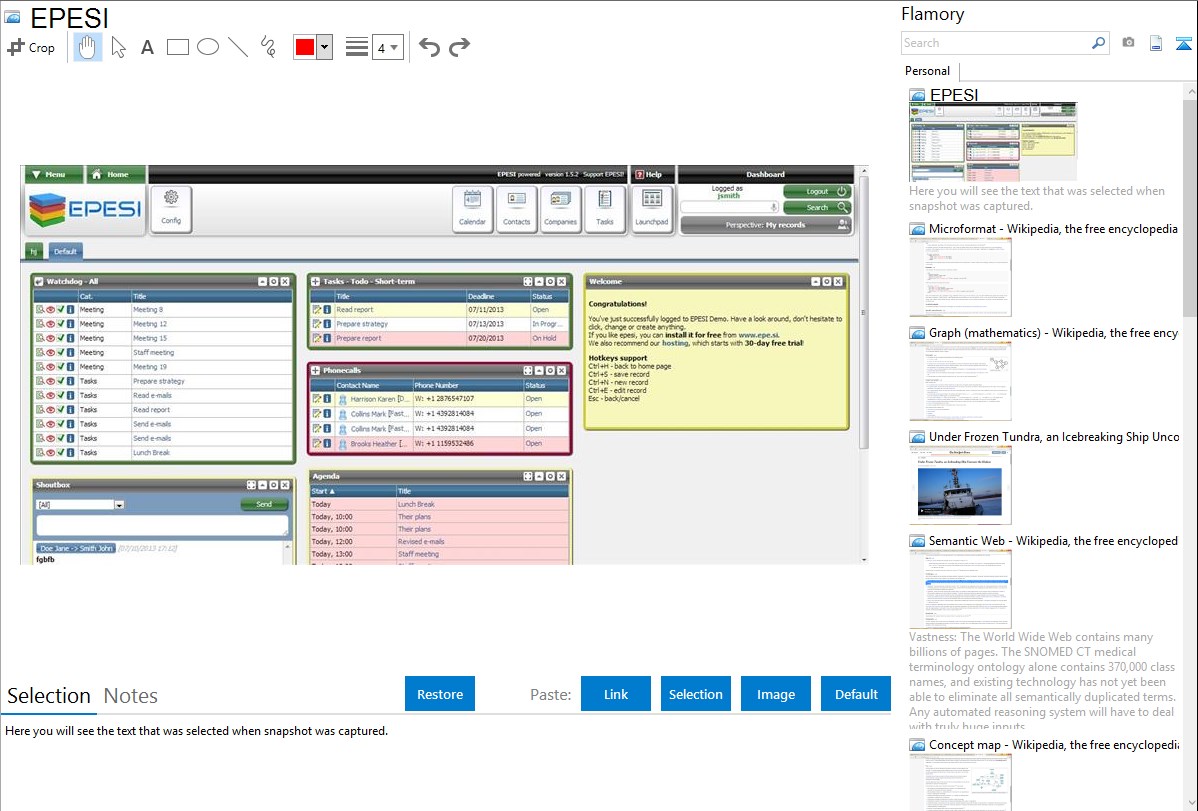Click the Paste Image button
1198x811 pixels.
click(775, 694)
